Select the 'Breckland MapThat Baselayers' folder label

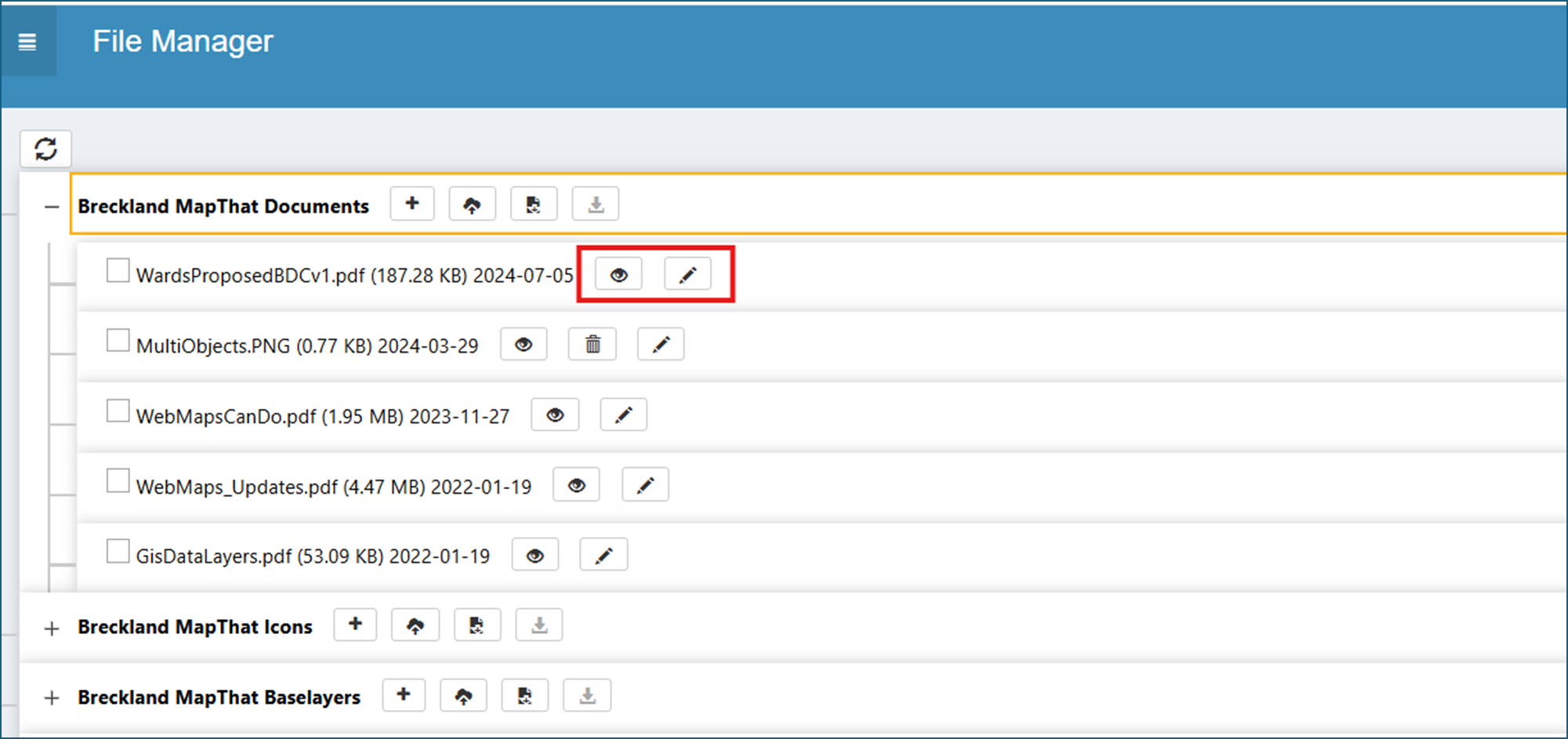click(219, 697)
